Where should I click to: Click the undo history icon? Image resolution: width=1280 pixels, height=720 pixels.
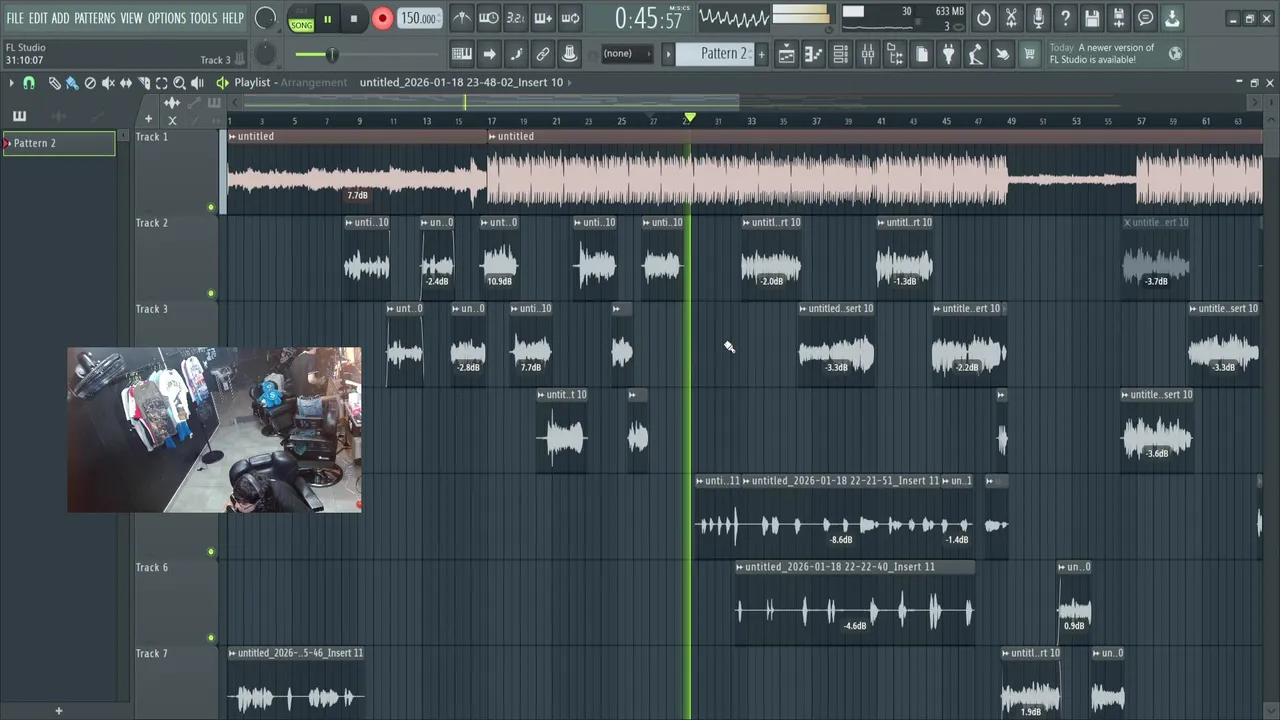pos(984,18)
